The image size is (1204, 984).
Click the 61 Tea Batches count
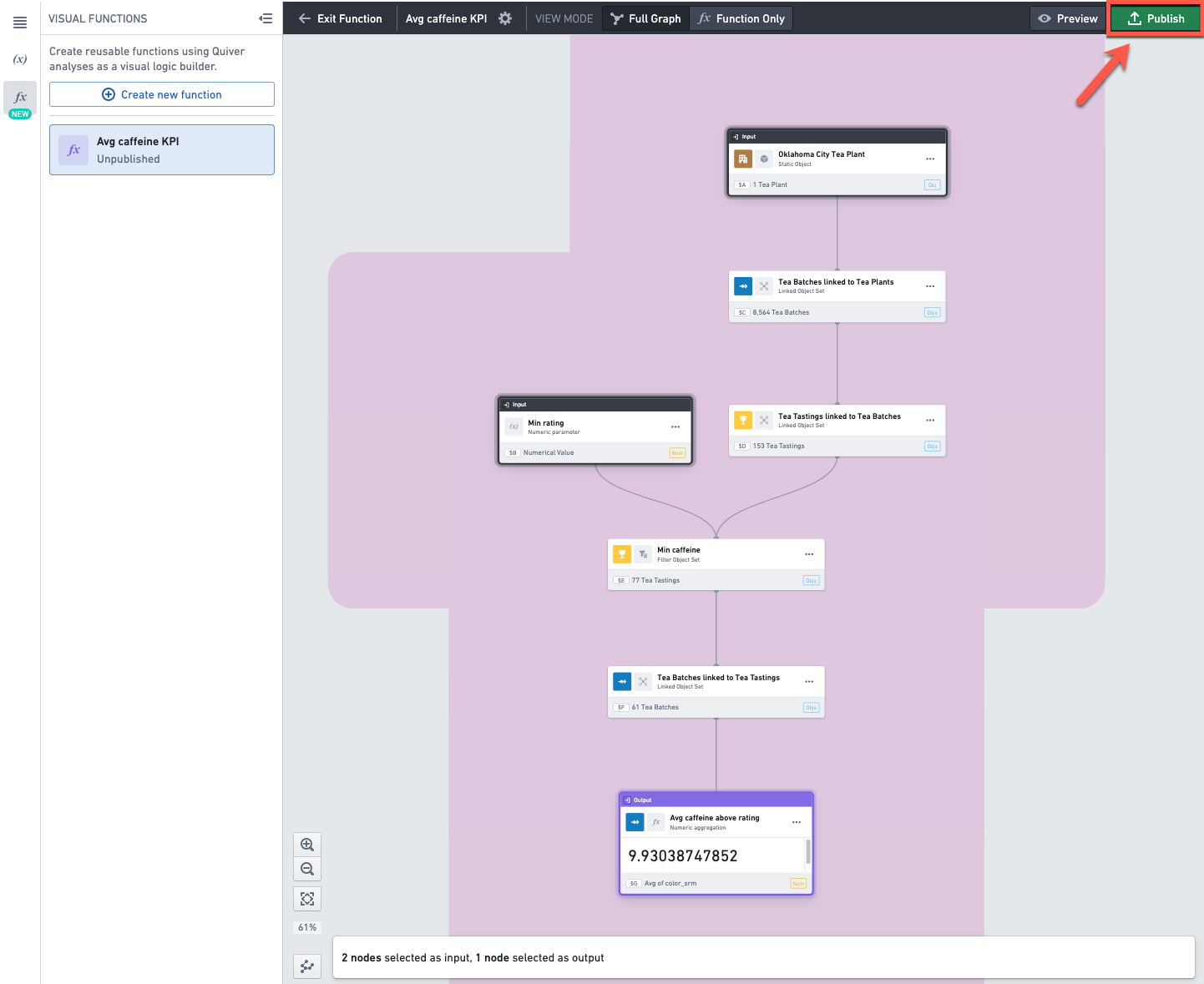pos(655,707)
